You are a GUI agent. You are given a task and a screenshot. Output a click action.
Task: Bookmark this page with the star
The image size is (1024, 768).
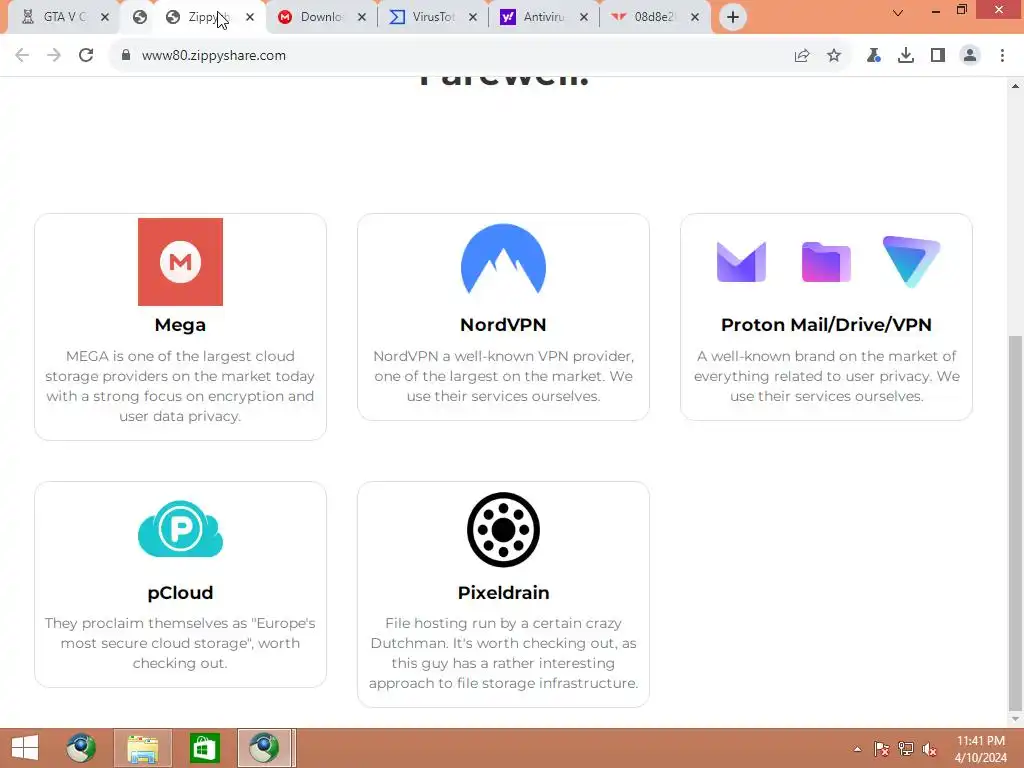tap(834, 56)
